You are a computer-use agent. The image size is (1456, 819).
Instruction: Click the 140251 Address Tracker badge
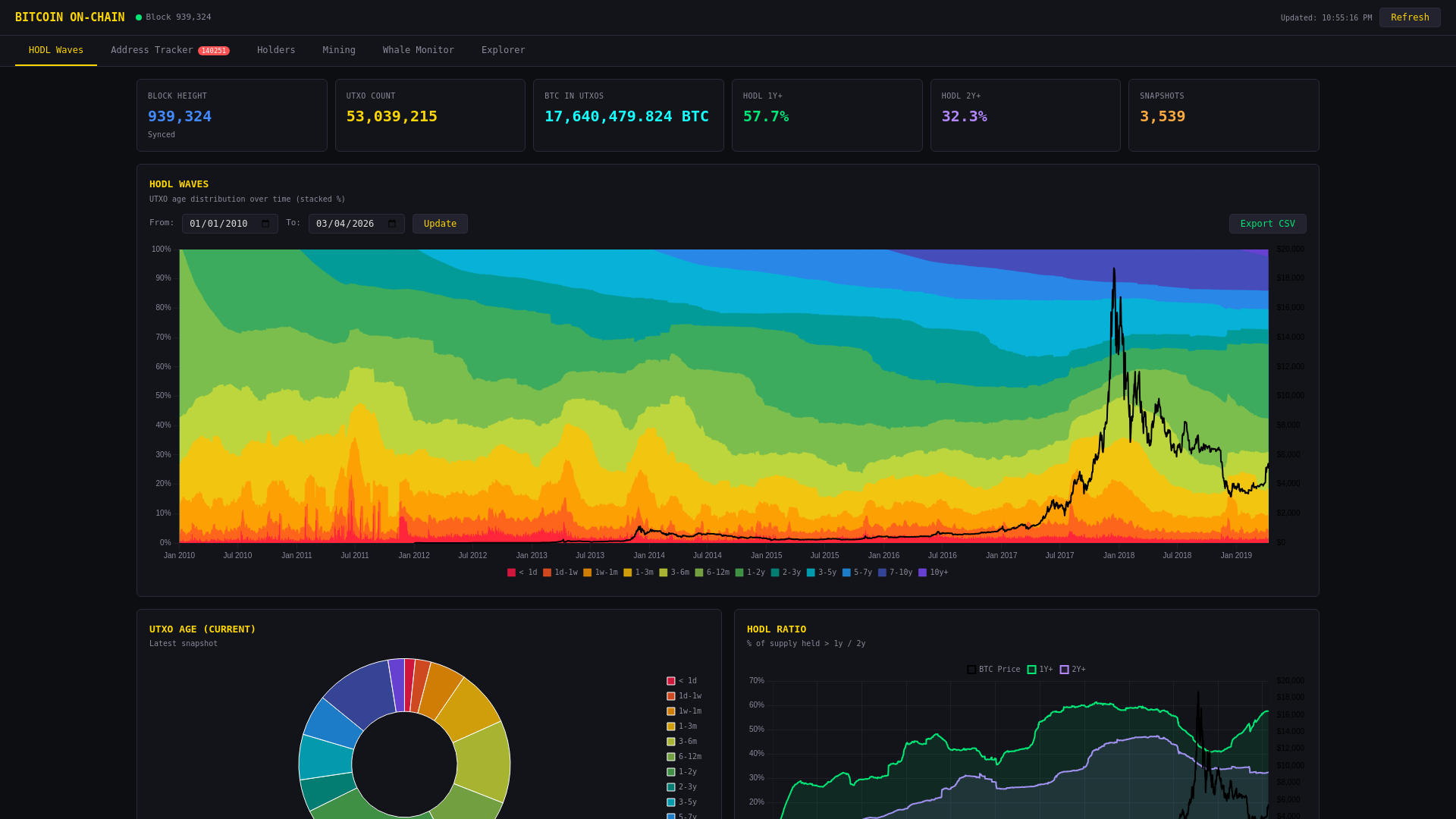click(x=214, y=50)
